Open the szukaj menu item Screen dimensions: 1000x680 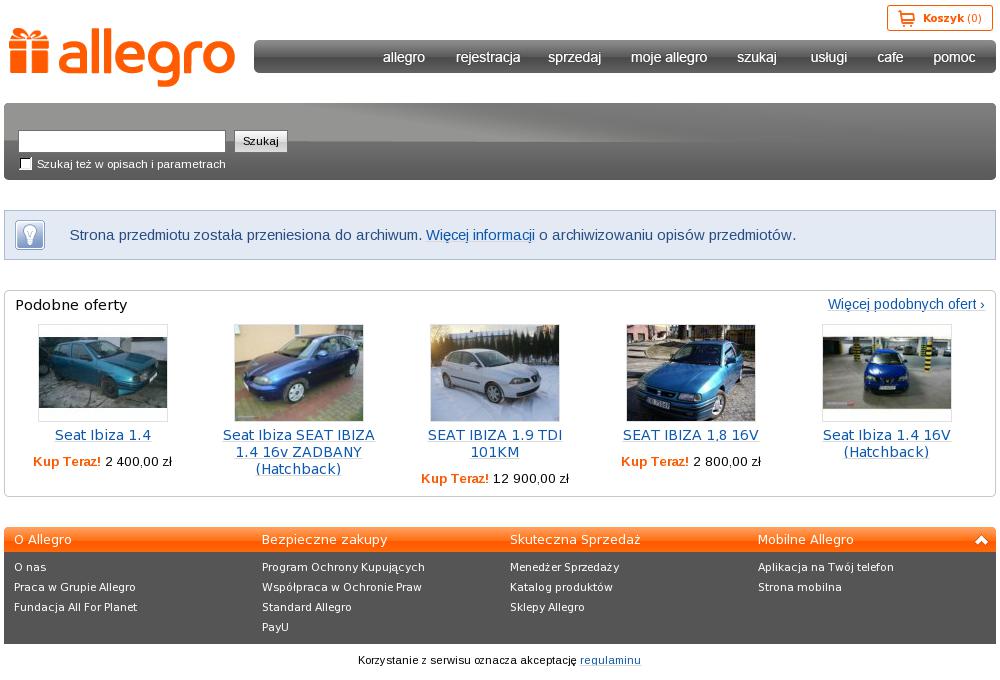[757, 57]
